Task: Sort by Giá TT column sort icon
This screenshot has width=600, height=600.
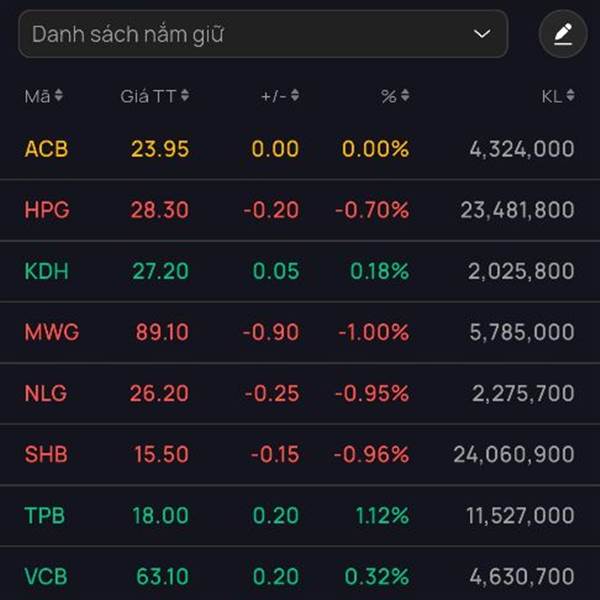Action: click(x=185, y=96)
